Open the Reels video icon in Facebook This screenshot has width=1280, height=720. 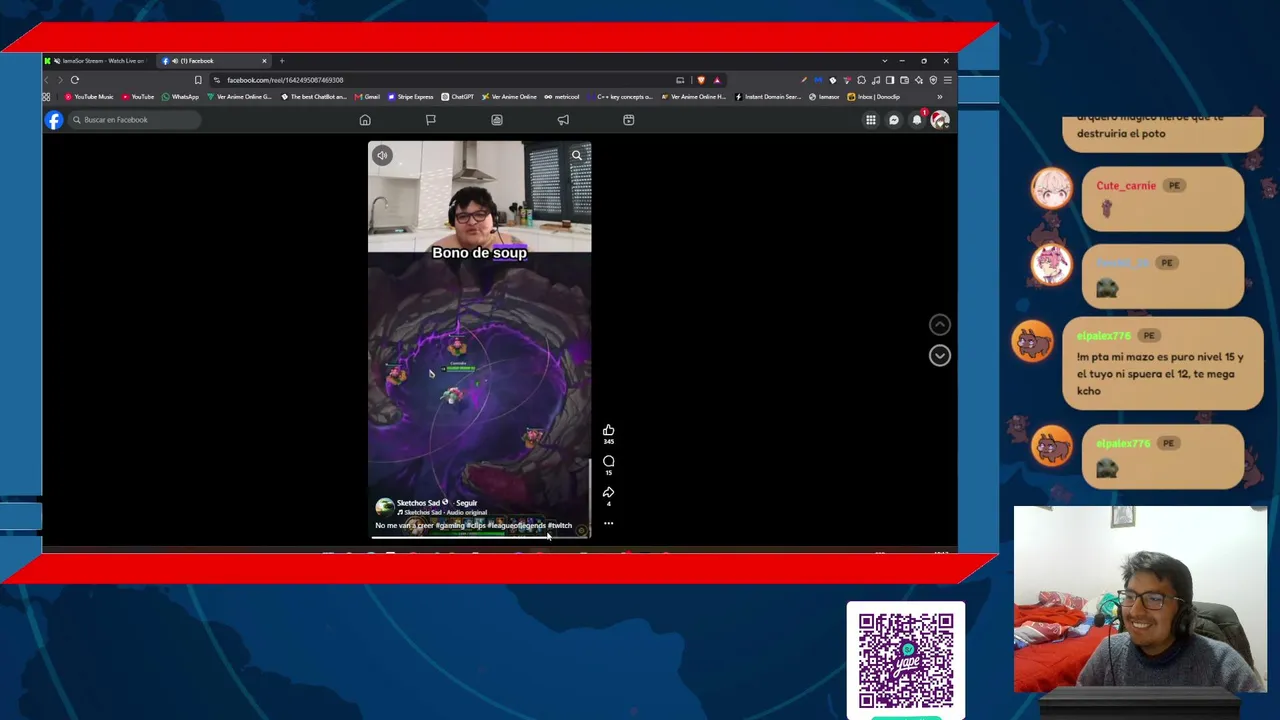(629, 120)
